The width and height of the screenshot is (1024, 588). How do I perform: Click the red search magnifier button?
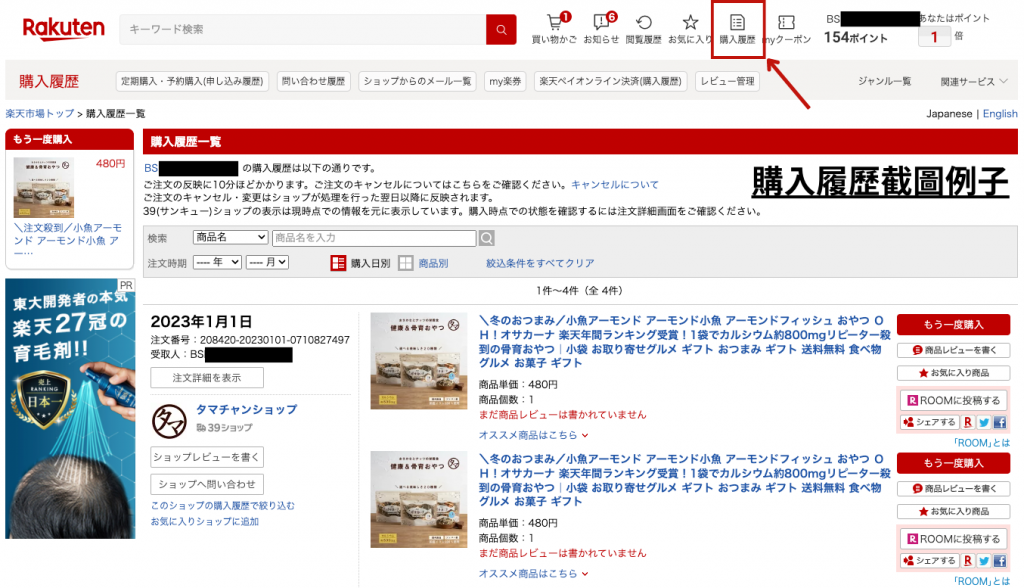pyautogui.click(x=501, y=29)
